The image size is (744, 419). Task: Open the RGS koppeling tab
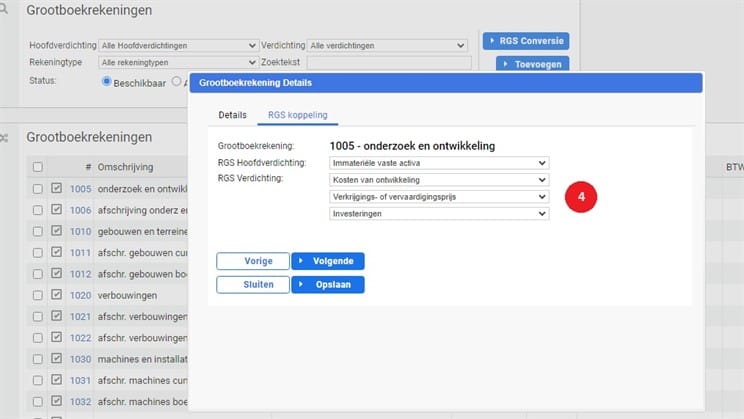(x=298, y=115)
